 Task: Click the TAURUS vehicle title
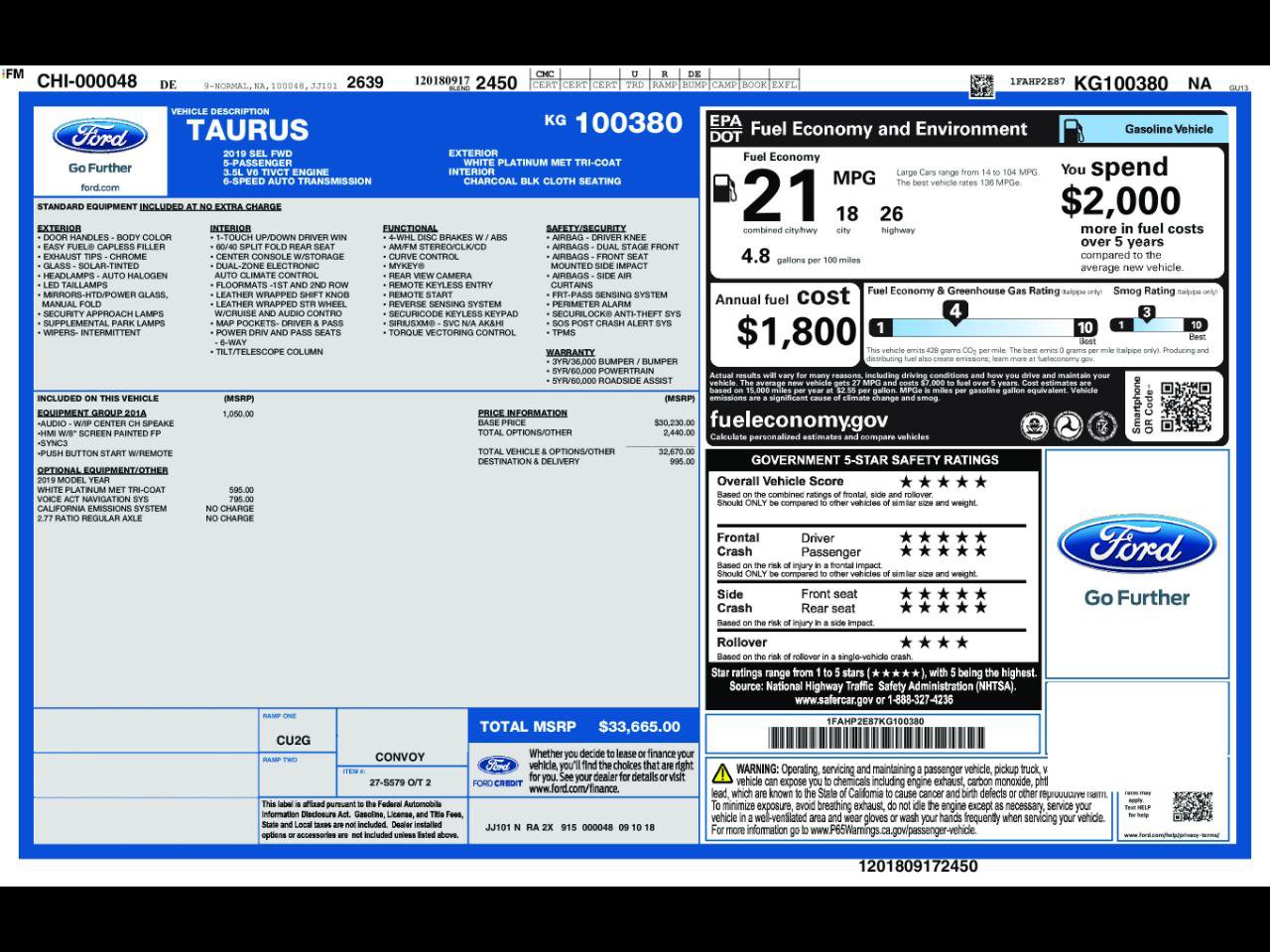pos(247,130)
